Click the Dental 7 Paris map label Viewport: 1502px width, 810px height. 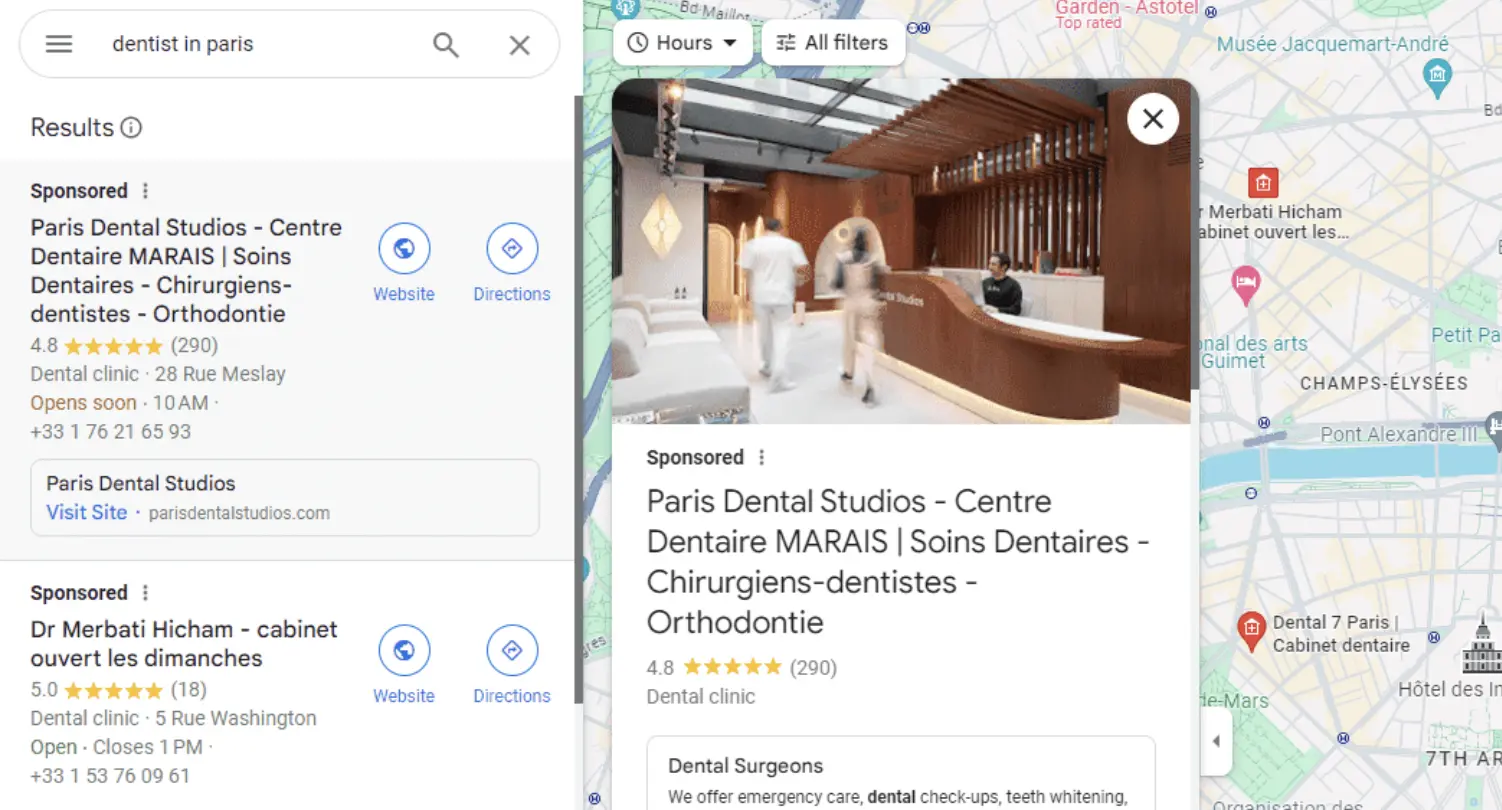[x=1340, y=634]
